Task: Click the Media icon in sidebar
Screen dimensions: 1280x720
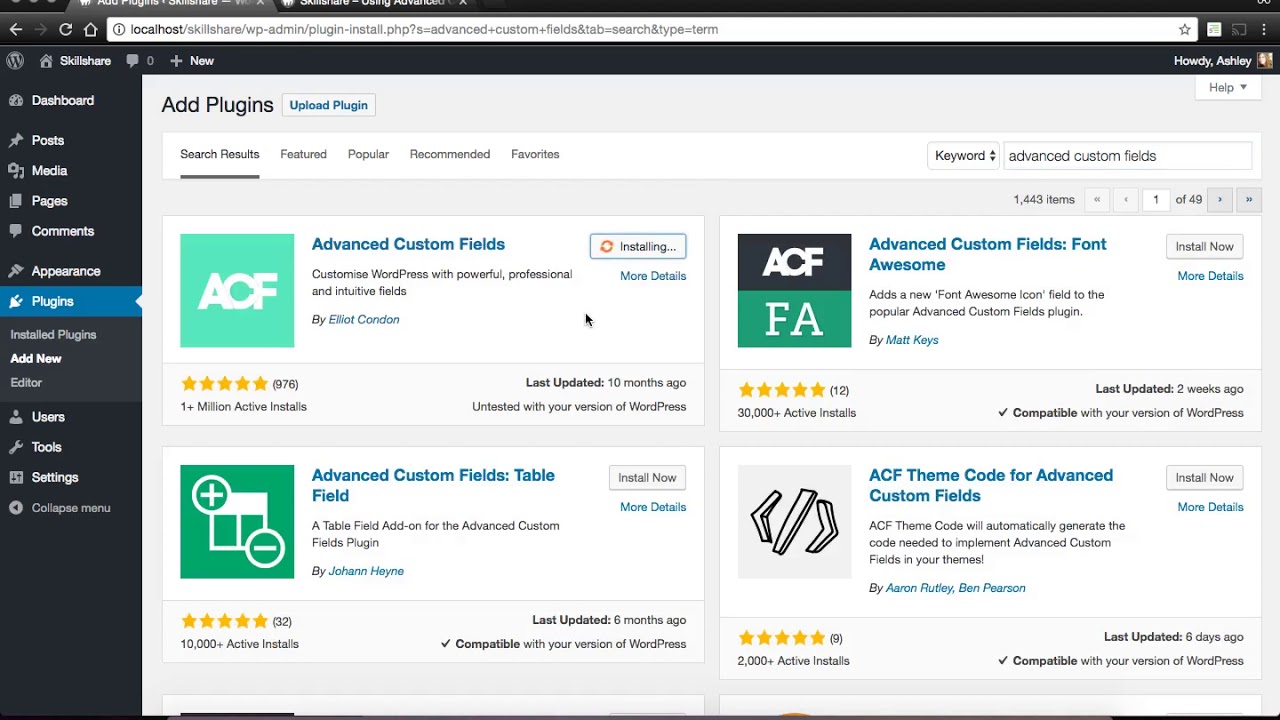Action: point(16,171)
